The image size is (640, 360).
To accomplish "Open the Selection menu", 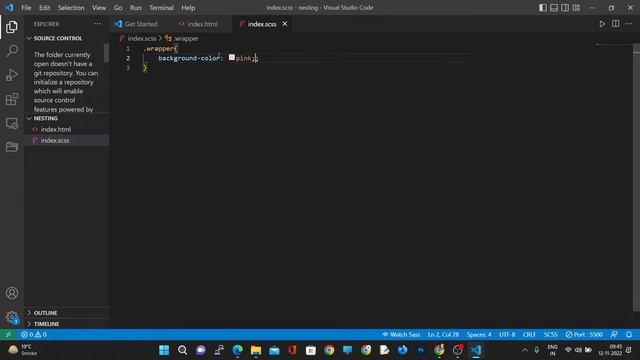I will (71, 7).
